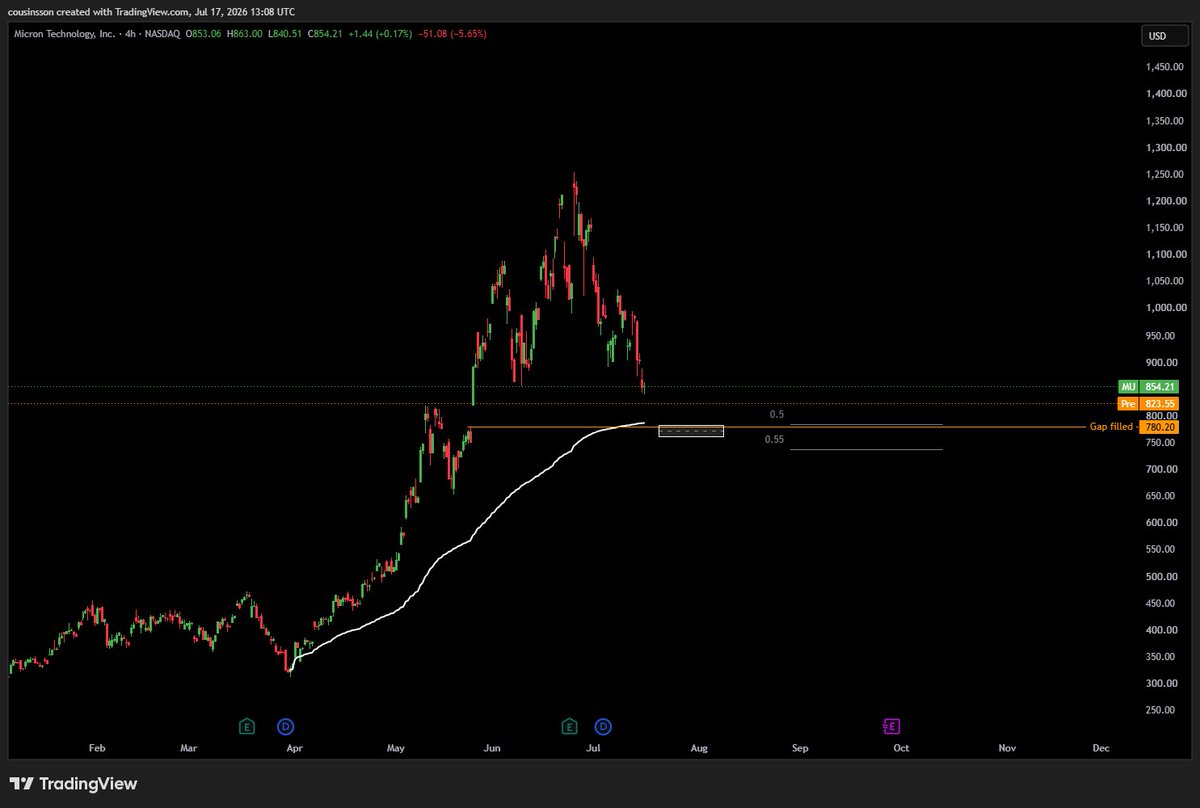Click the purple future earnings E marker

tap(891, 726)
